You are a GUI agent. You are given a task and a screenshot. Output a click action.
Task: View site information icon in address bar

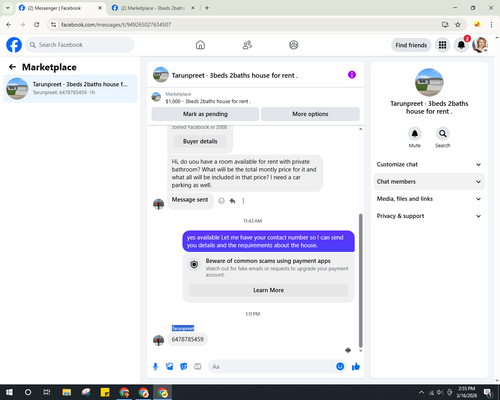click(54, 24)
